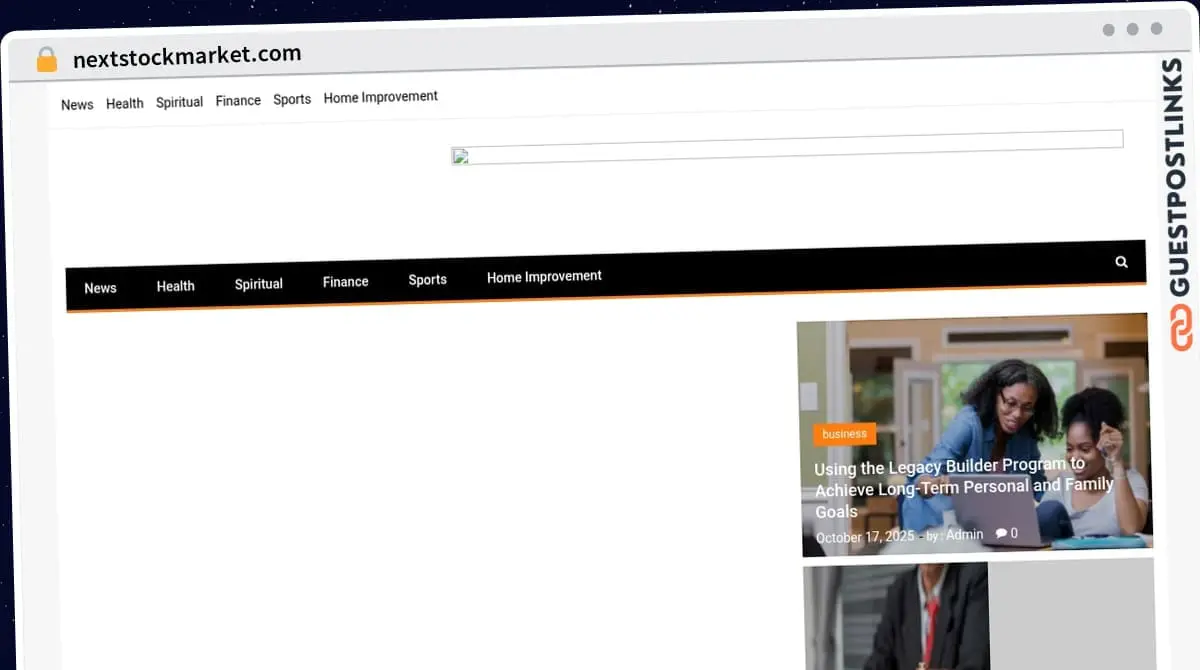Open Finance in the top menu

pyautogui.click(x=238, y=101)
